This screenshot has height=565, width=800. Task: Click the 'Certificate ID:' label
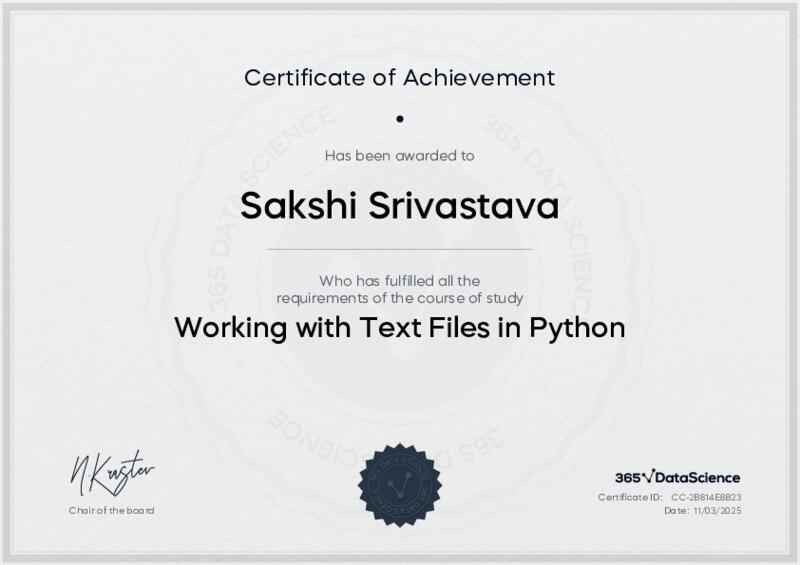click(630, 497)
